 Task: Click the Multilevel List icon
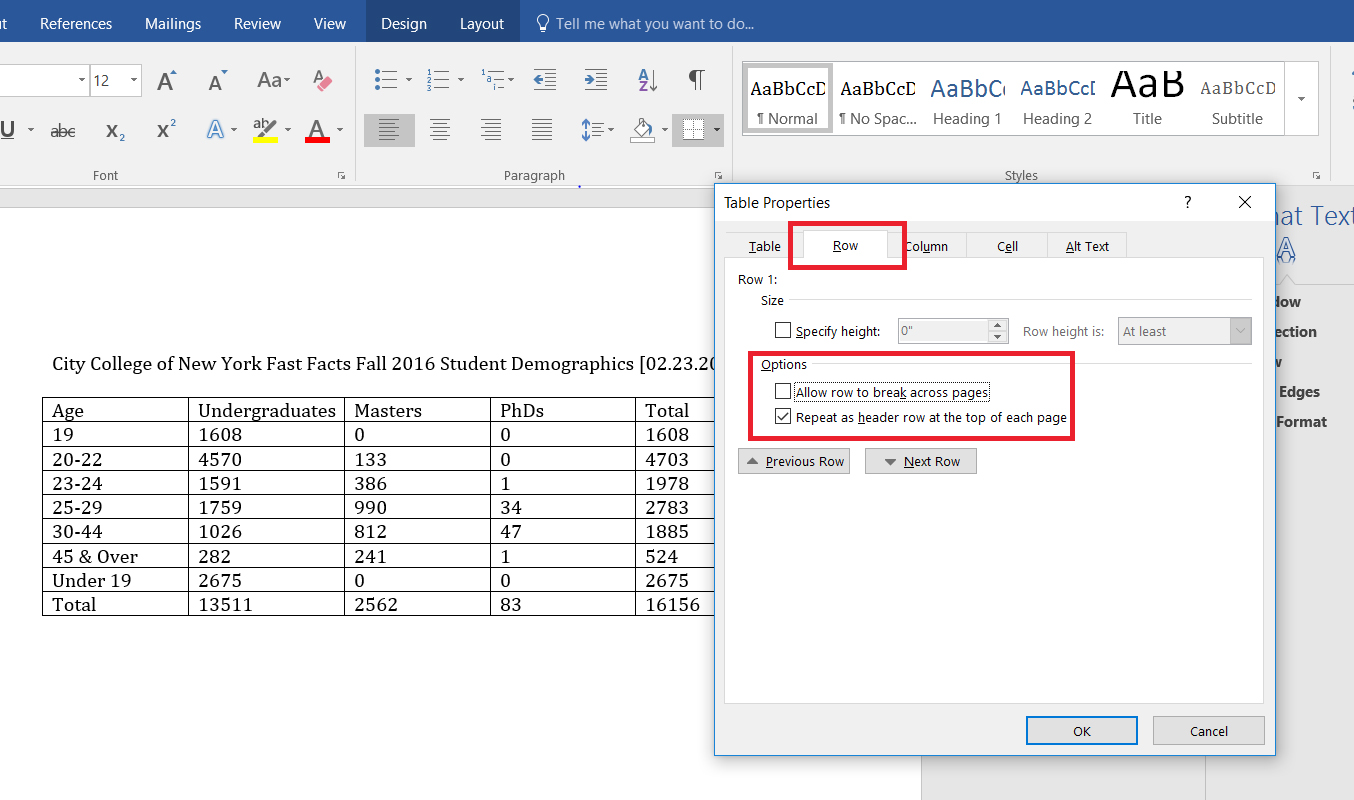pyautogui.click(x=491, y=80)
